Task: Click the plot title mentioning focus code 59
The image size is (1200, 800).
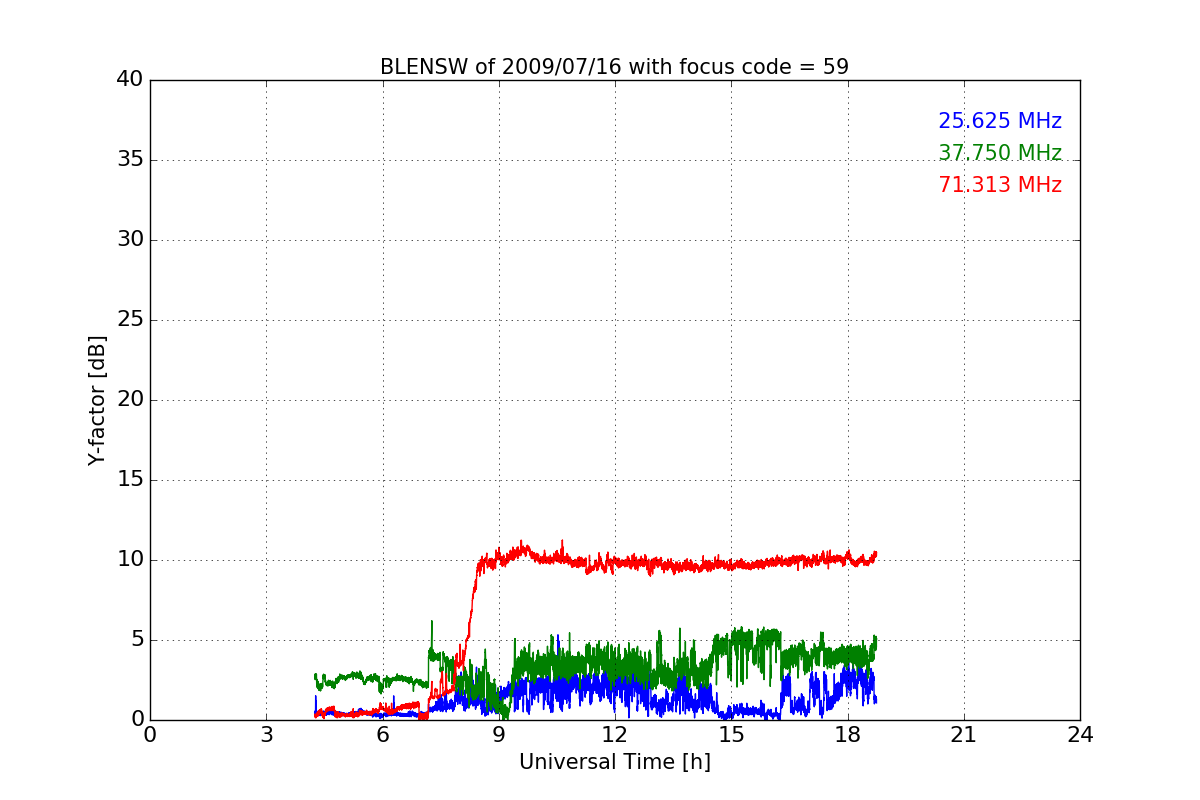Action: point(614,67)
